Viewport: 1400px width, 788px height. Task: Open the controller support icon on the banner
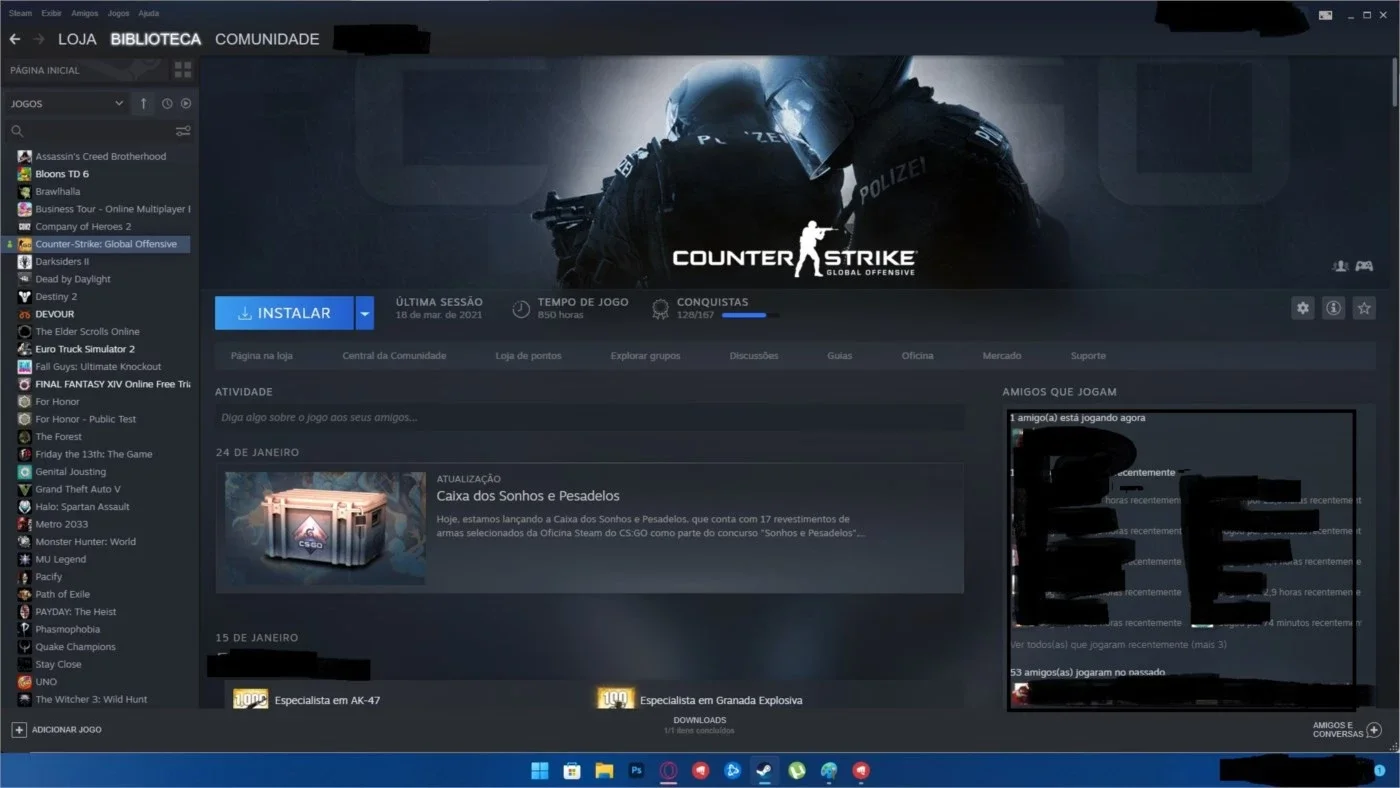coord(1364,266)
